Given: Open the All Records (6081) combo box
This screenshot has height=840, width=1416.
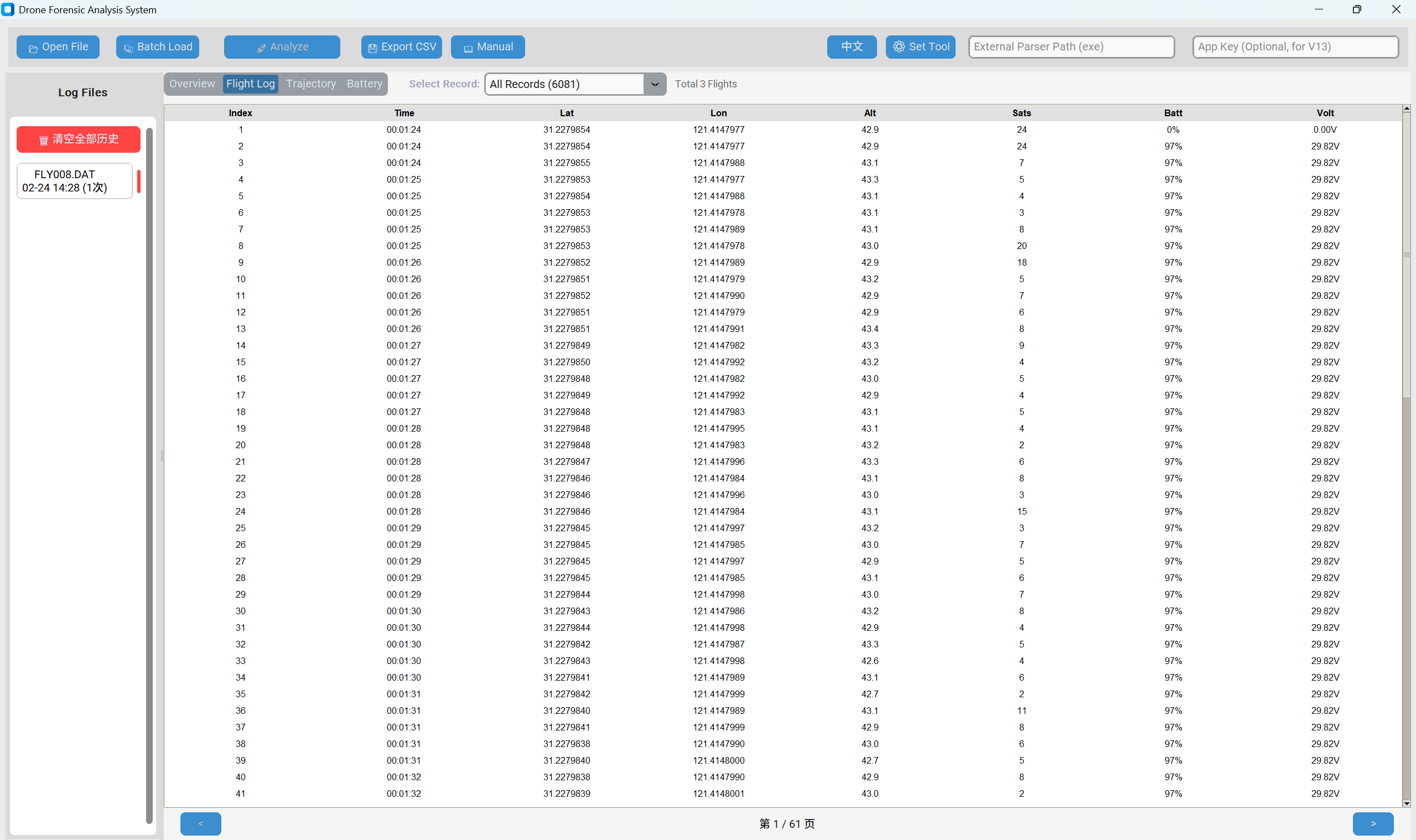Looking at the screenshot, I should pos(563,84).
